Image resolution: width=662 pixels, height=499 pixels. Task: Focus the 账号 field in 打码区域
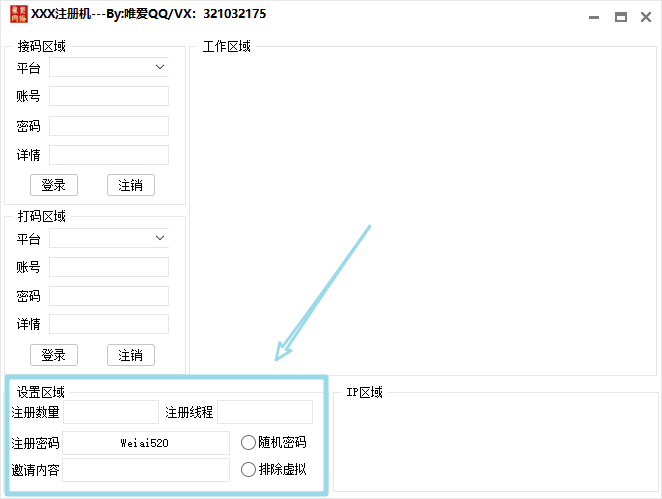(x=109, y=267)
